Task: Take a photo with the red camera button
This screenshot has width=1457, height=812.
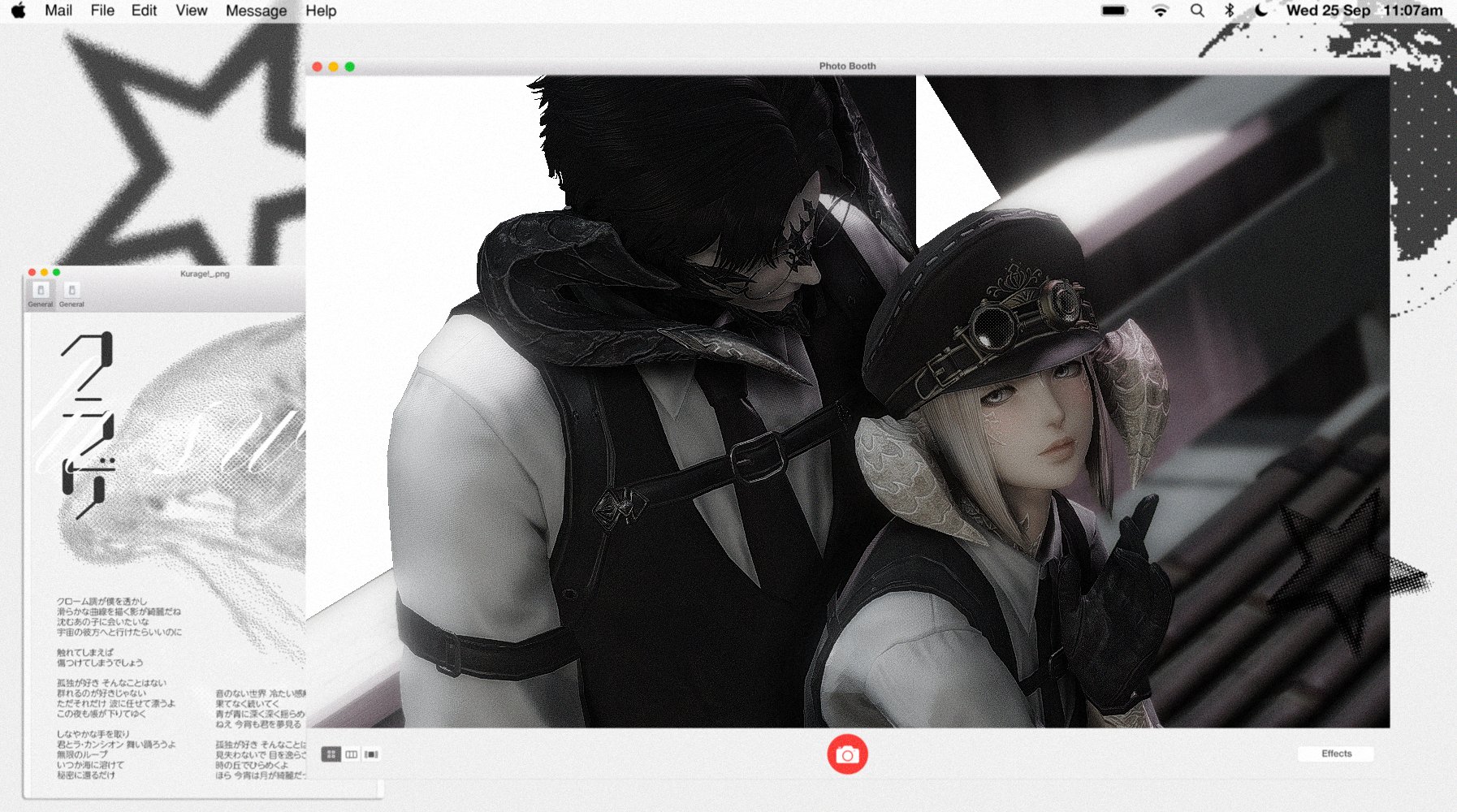Action: click(x=847, y=754)
